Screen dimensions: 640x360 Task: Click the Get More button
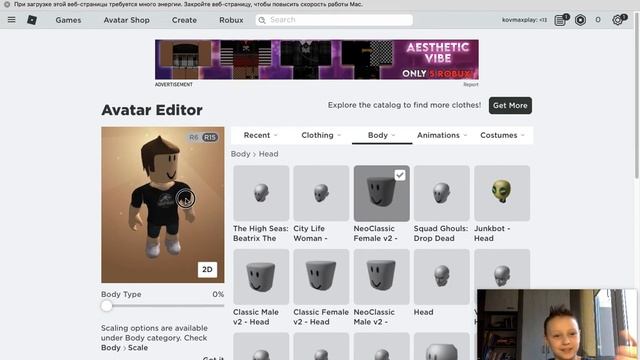[x=510, y=105]
